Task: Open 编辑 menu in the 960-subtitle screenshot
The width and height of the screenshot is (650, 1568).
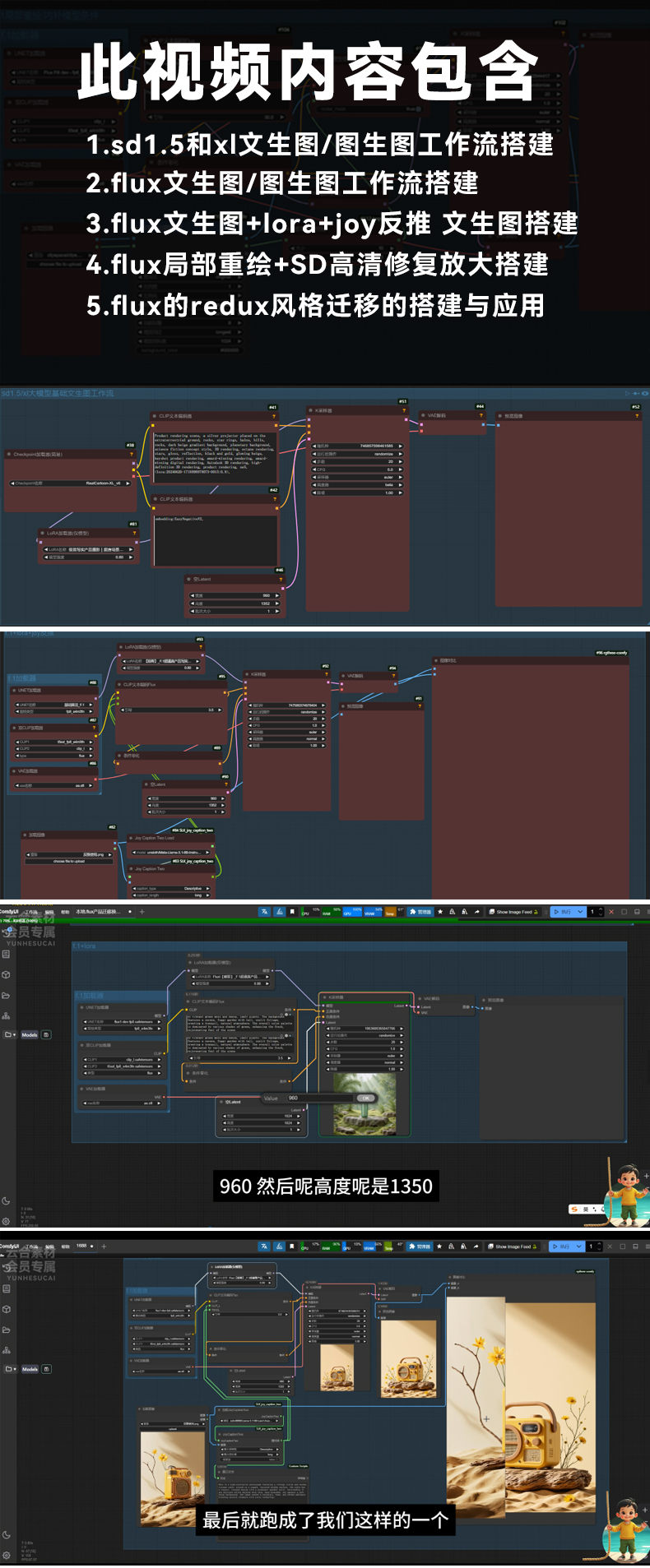Action: (49, 912)
